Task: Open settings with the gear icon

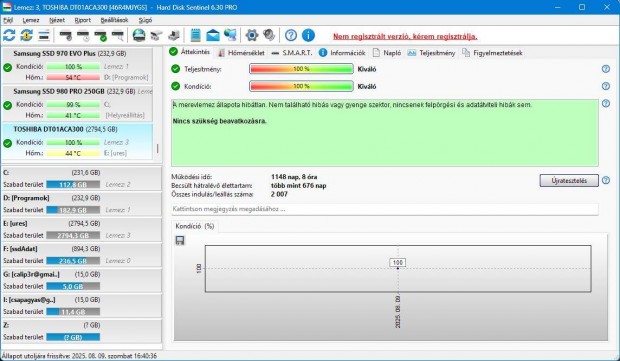Action: tap(251, 35)
